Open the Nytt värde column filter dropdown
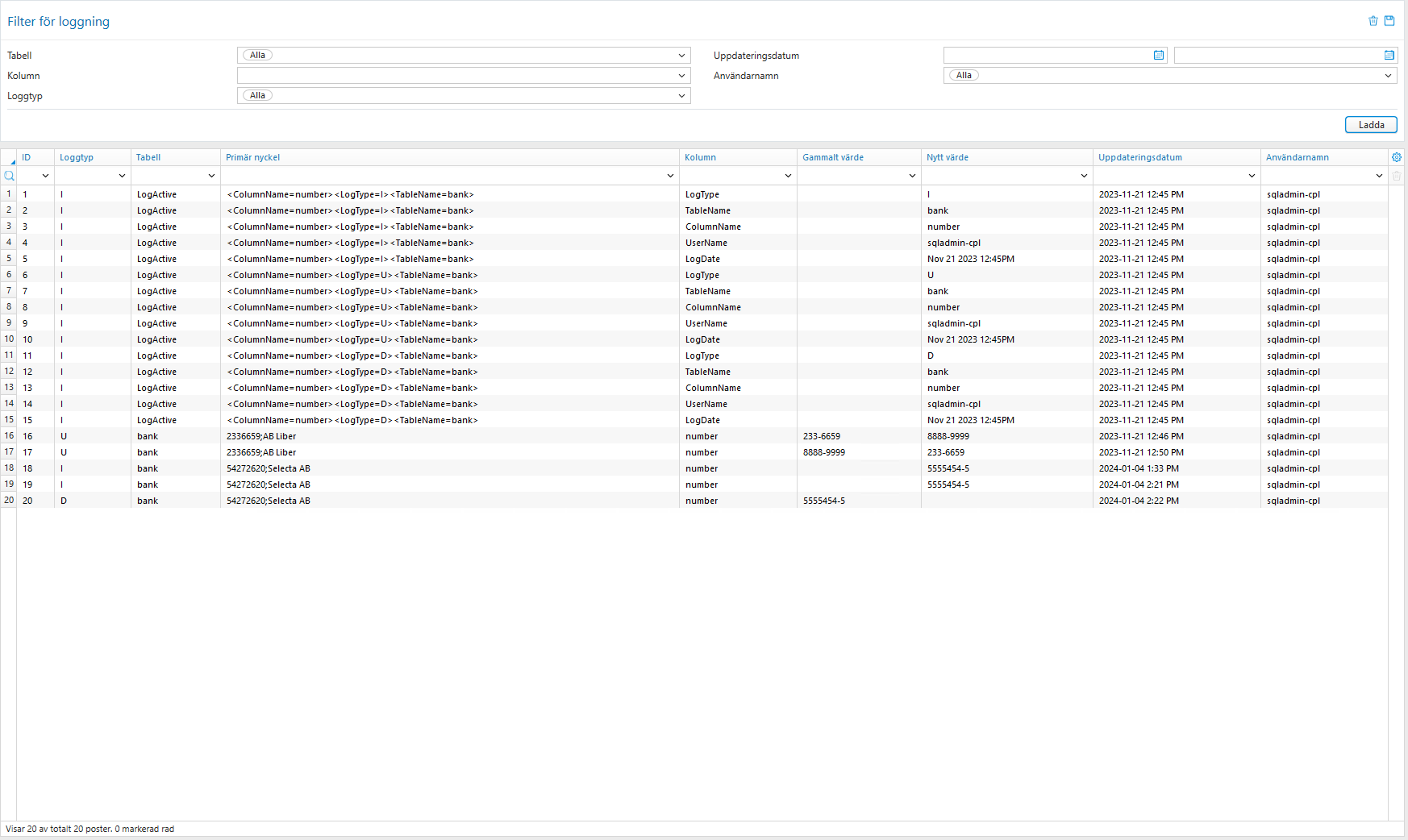The height and width of the screenshot is (840, 1408). click(x=1083, y=175)
